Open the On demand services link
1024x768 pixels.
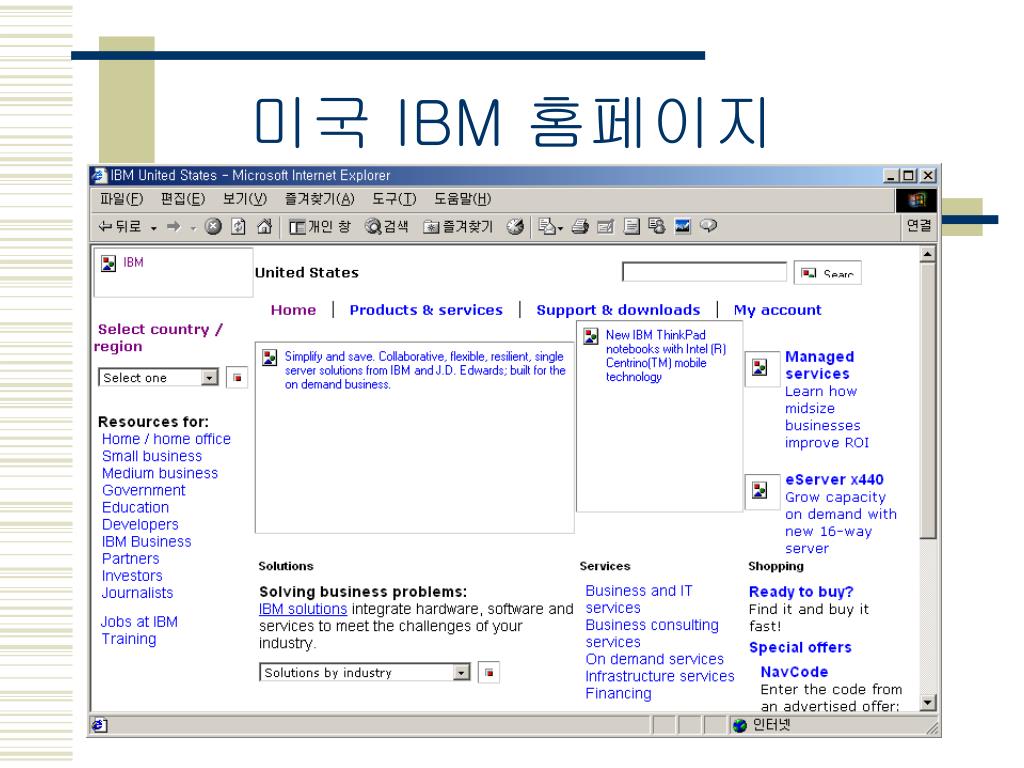coord(654,659)
